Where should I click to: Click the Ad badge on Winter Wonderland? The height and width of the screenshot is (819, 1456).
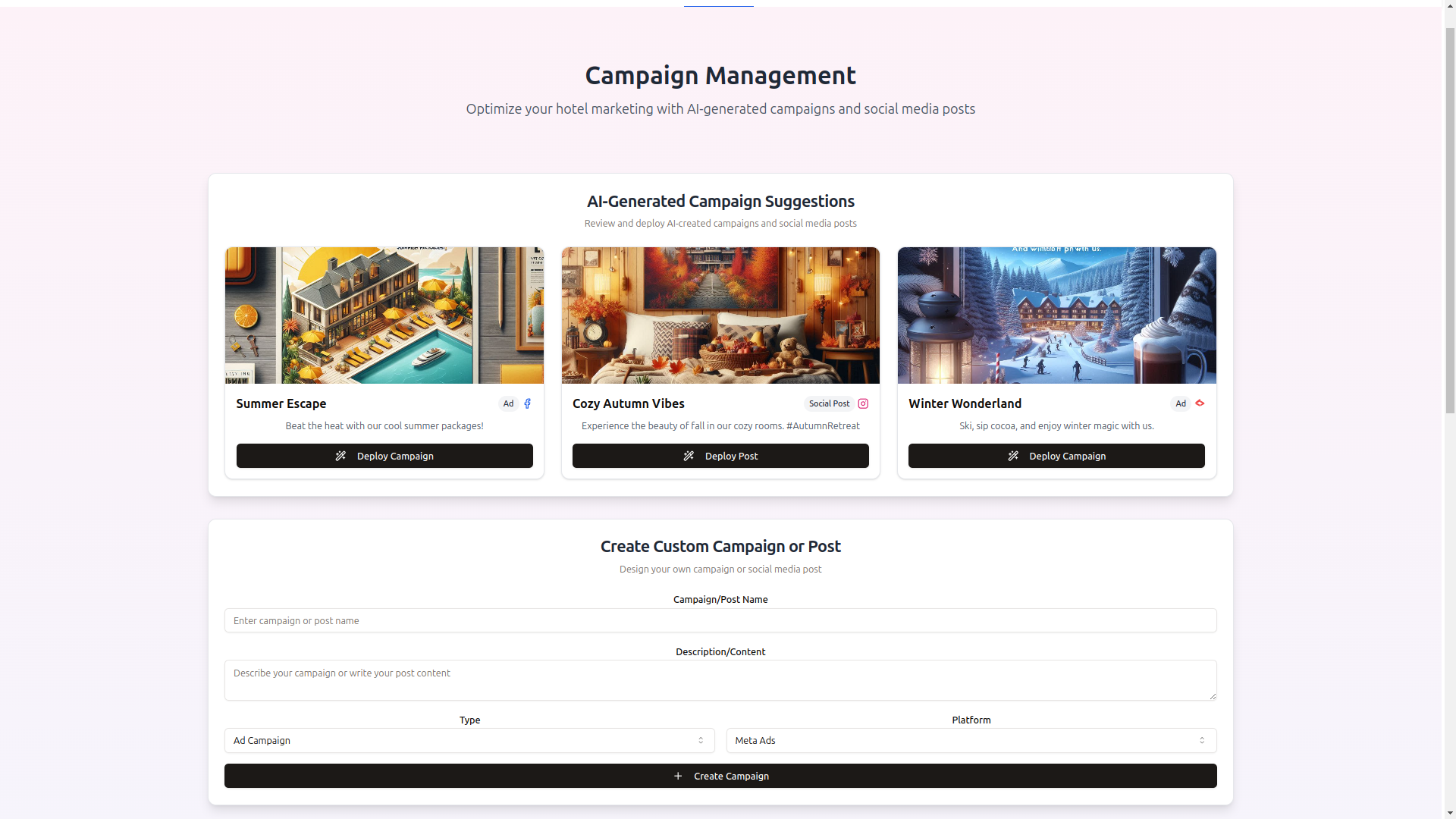[x=1180, y=403]
